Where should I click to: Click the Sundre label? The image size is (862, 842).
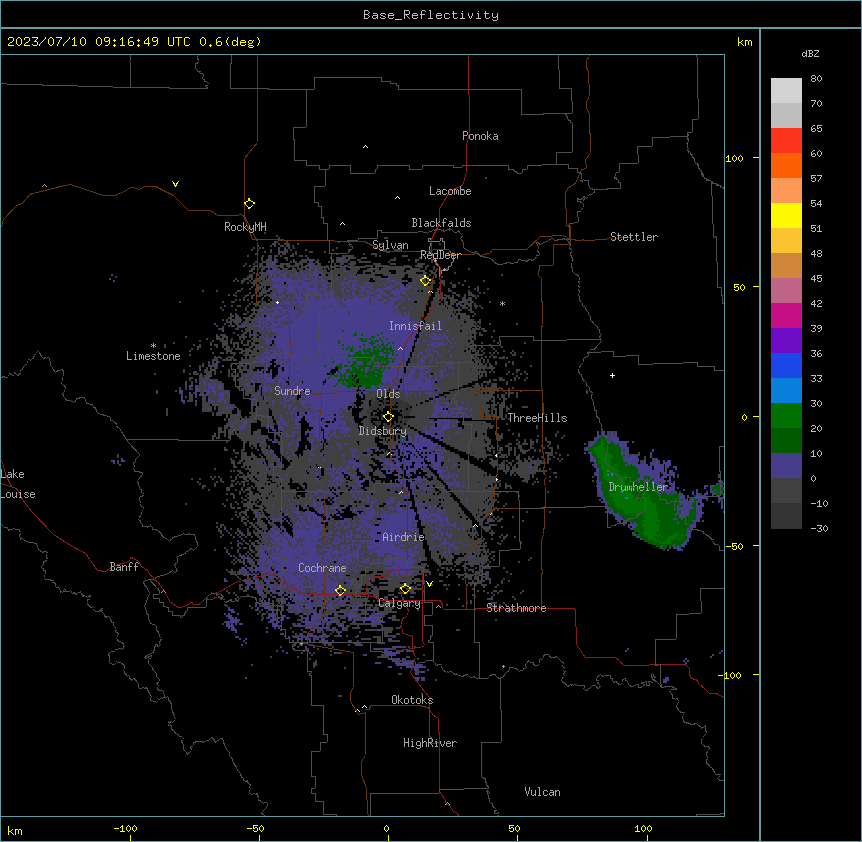tap(292, 391)
